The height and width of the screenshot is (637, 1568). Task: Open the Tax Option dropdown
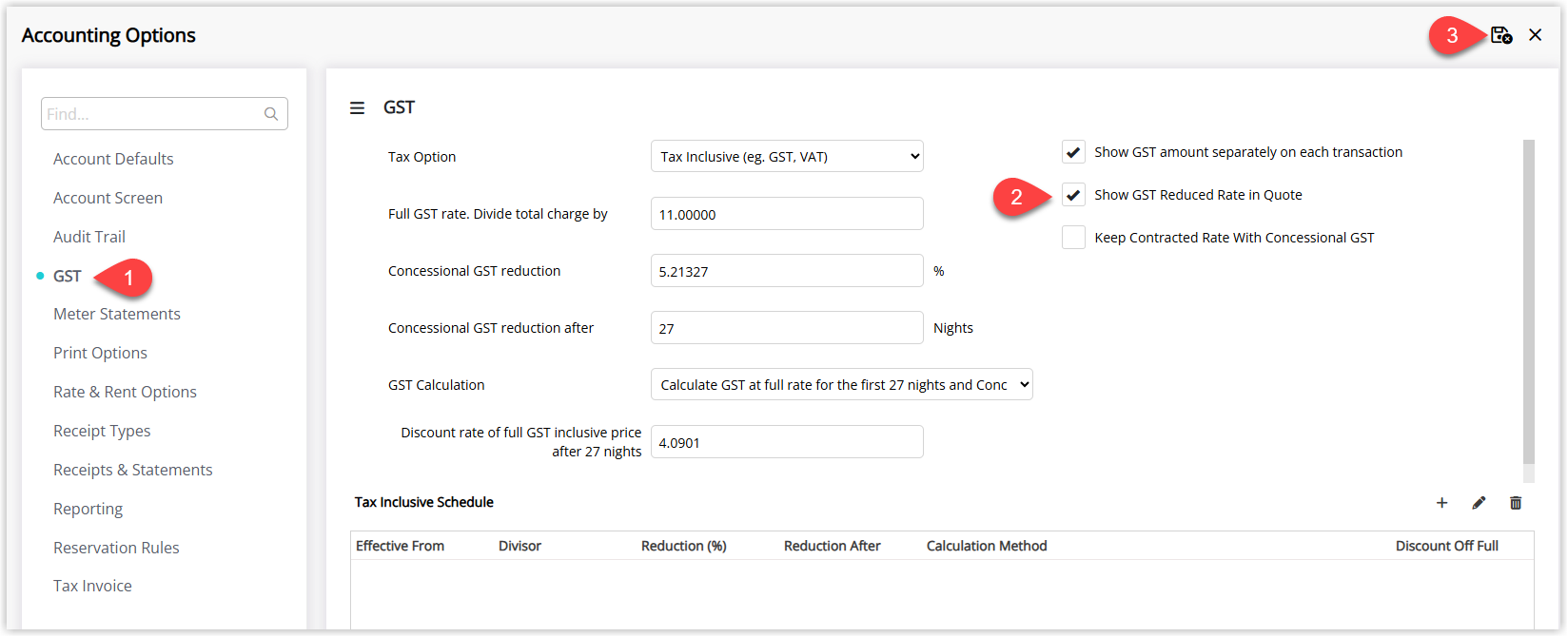(x=787, y=157)
